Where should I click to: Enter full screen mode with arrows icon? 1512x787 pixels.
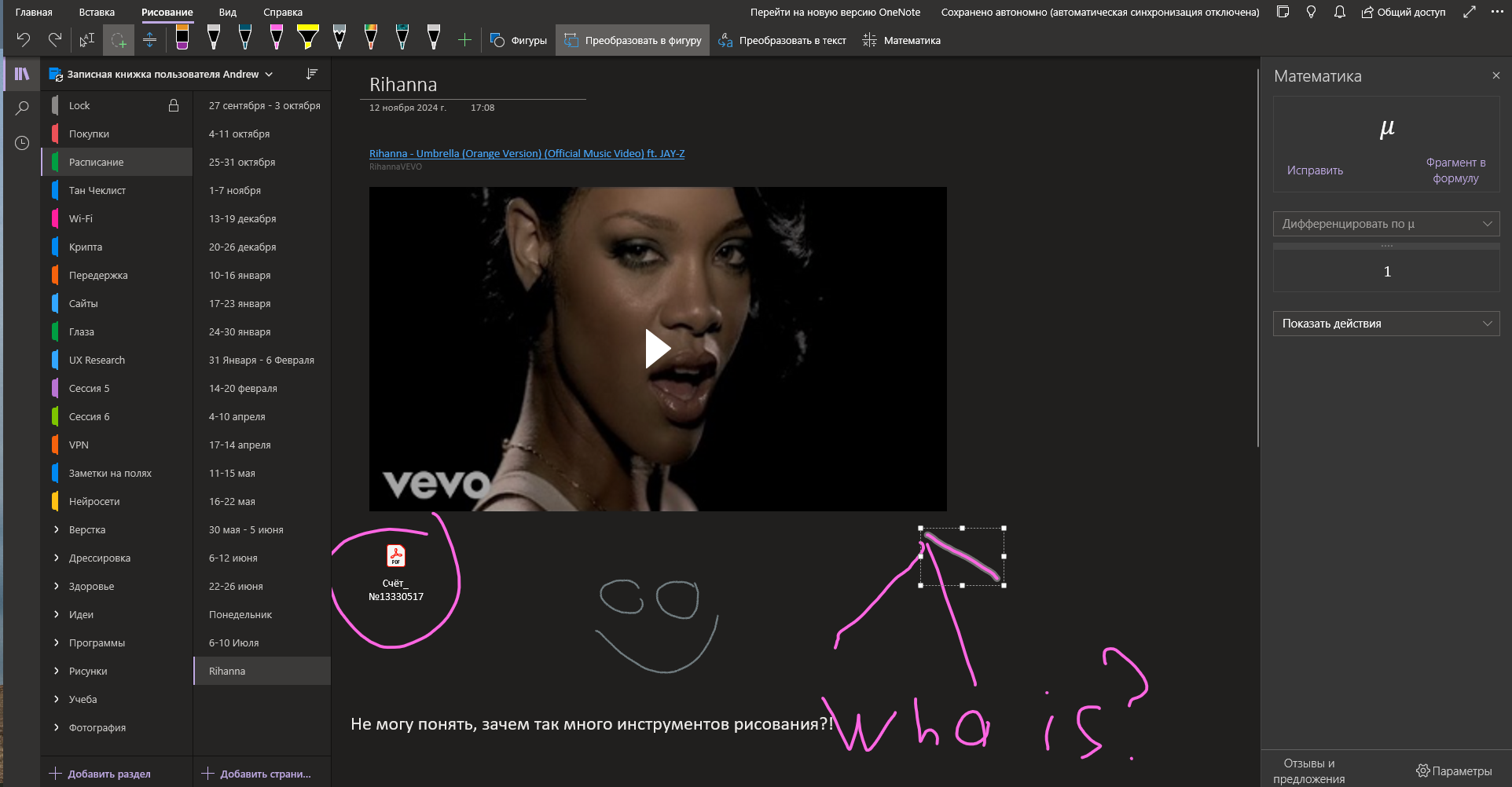coord(1470,12)
